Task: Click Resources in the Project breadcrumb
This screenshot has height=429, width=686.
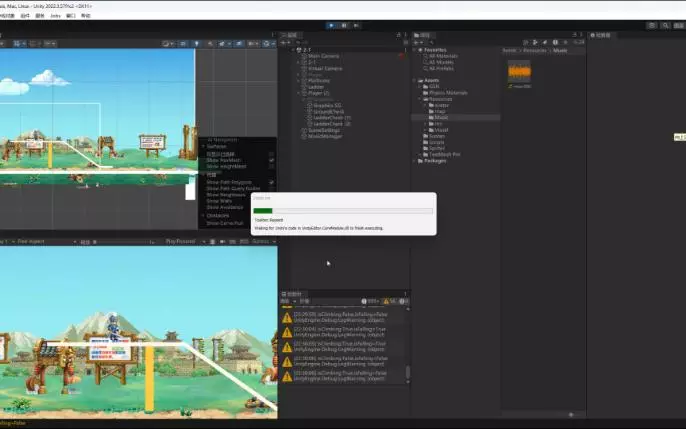Action: (x=535, y=51)
